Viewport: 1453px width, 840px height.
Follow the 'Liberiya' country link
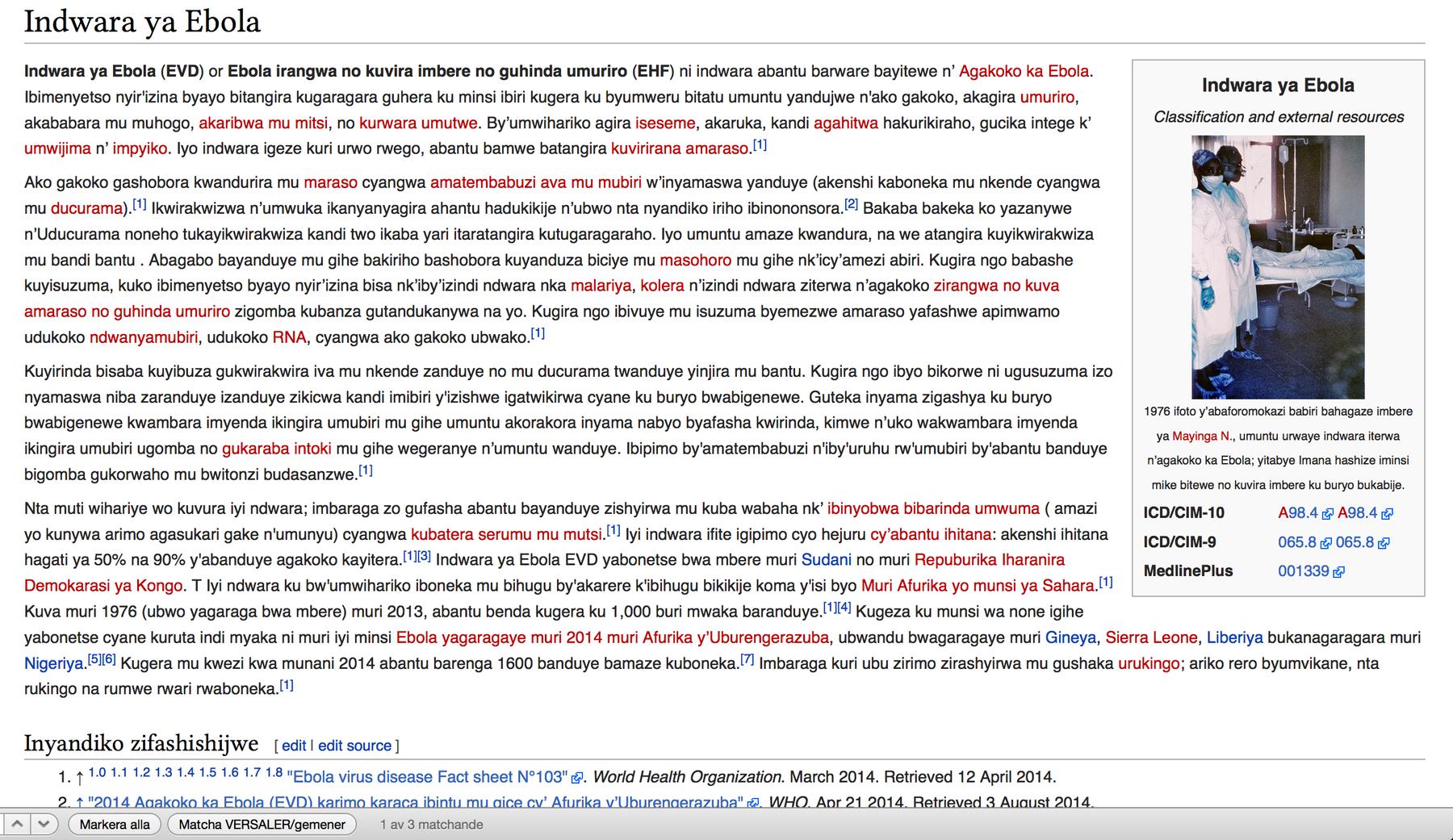(1234, 637)
